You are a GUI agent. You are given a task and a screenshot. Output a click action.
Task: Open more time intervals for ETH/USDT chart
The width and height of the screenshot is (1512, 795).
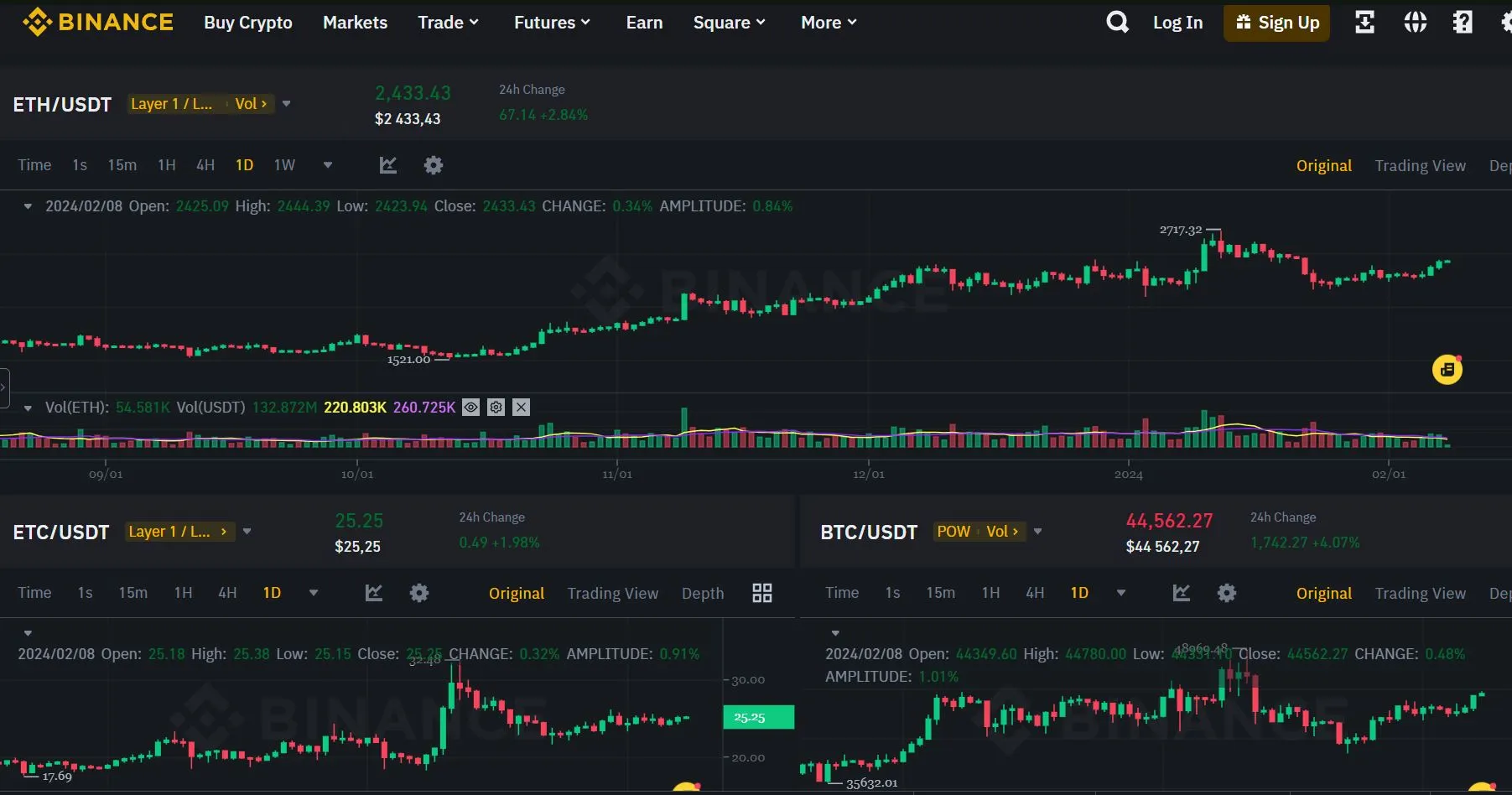pyautogui.click(x=328, y=165)
